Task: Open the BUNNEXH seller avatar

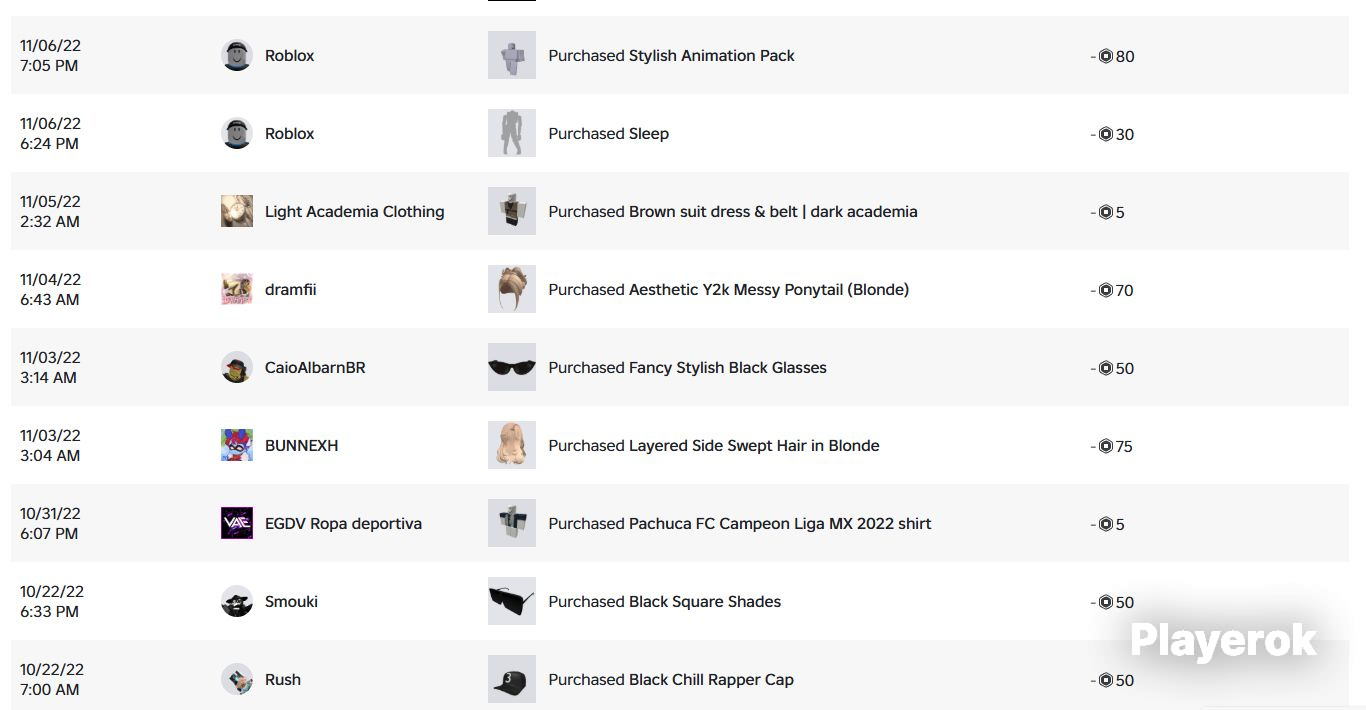Action: 237,445
